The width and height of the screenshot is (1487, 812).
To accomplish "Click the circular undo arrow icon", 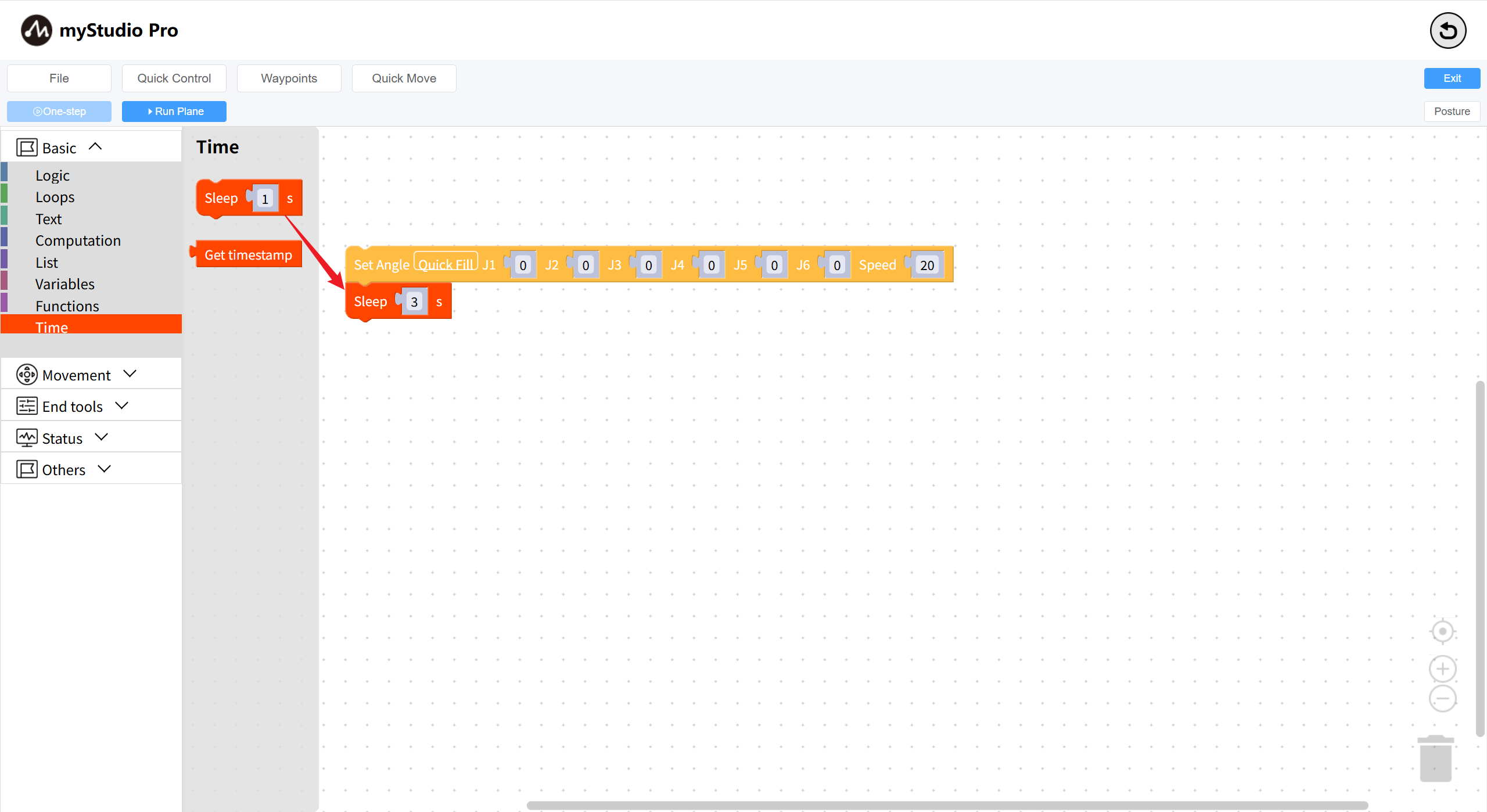I will 1448,31.
